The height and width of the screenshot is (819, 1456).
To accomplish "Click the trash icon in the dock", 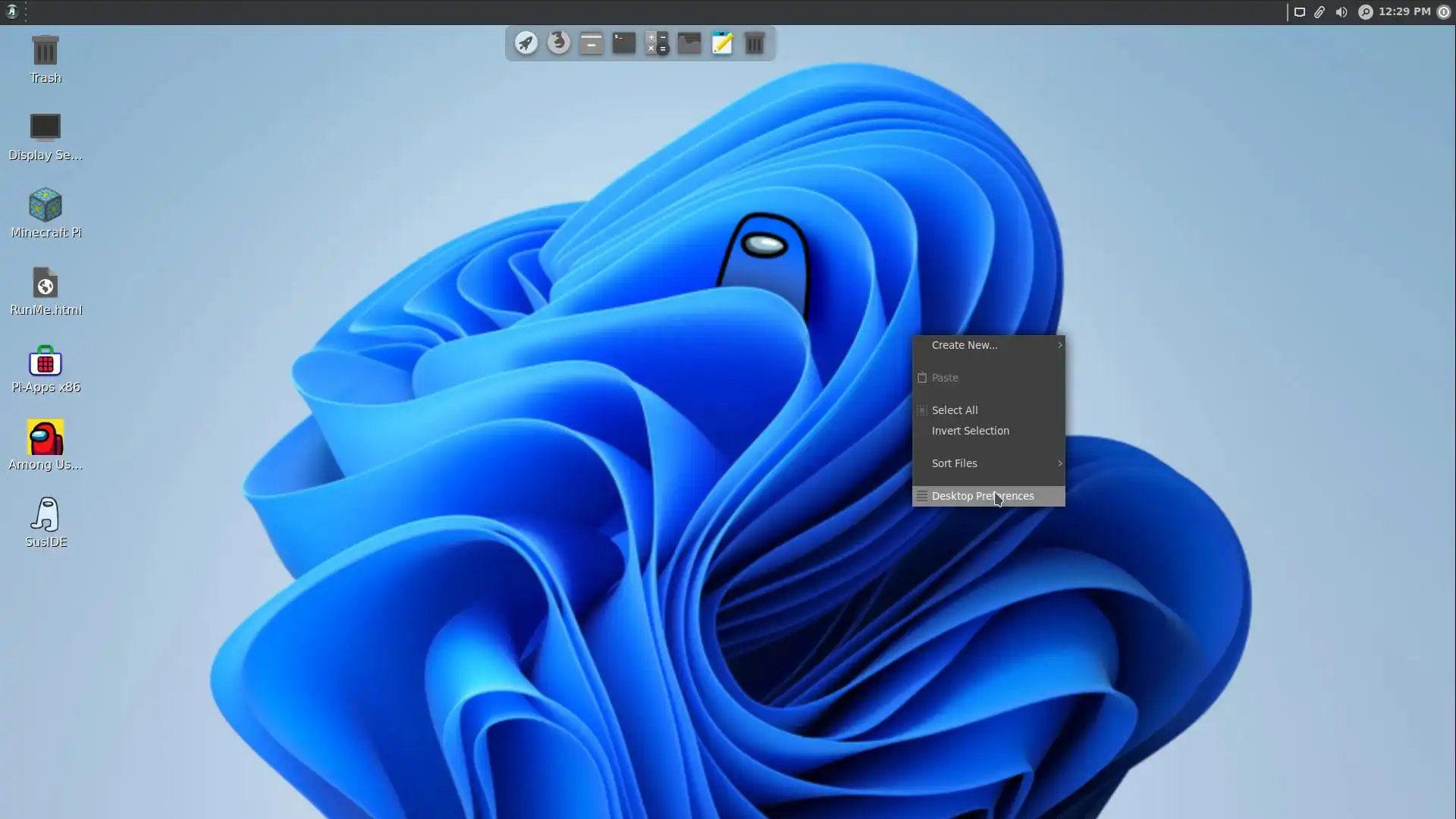I will (755, 43).
